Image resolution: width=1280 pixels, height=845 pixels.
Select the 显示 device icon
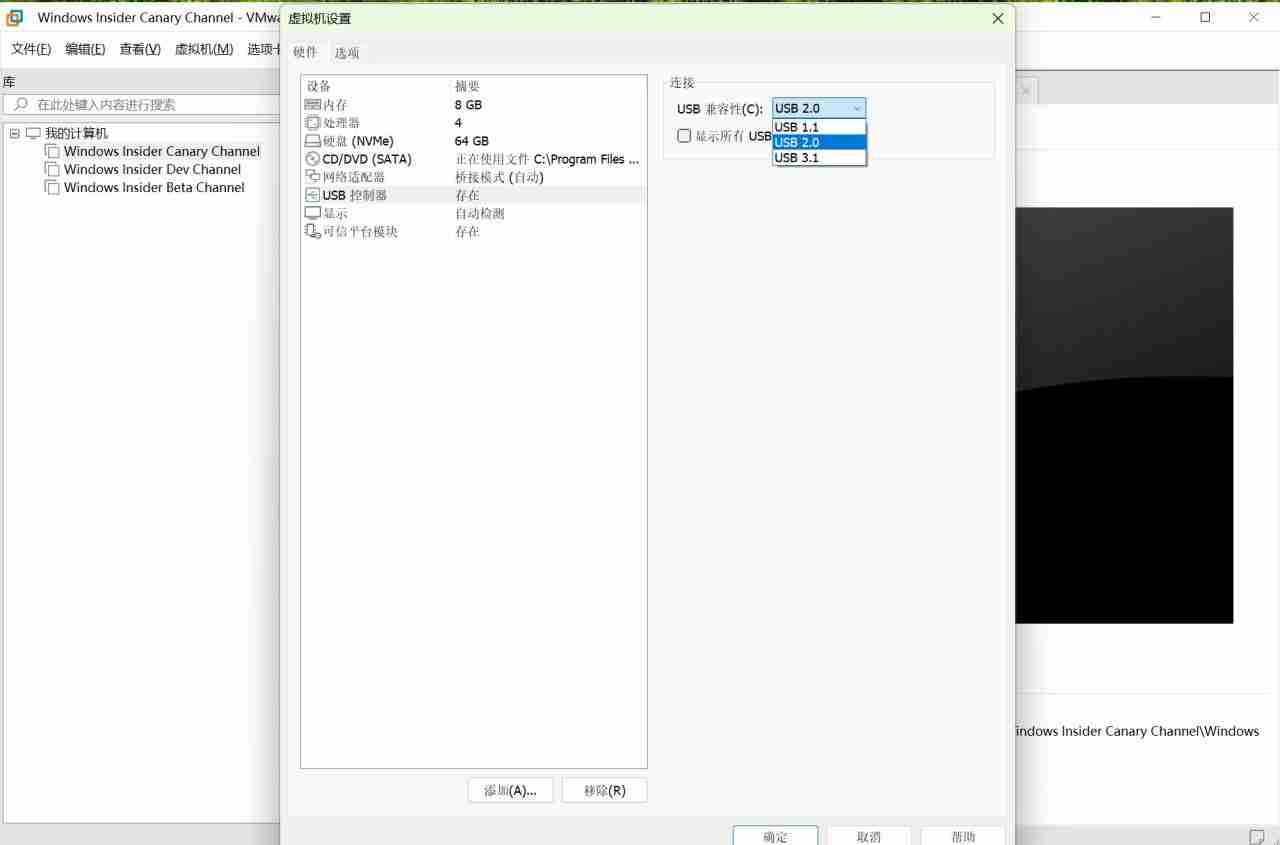point(311,213)
